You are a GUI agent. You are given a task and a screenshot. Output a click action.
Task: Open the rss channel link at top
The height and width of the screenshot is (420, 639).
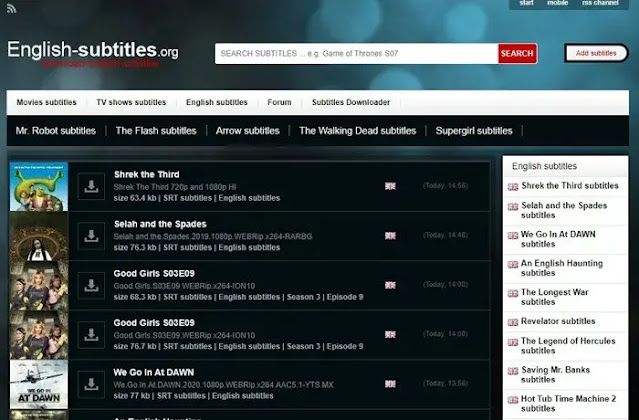[x=600, y=3]
